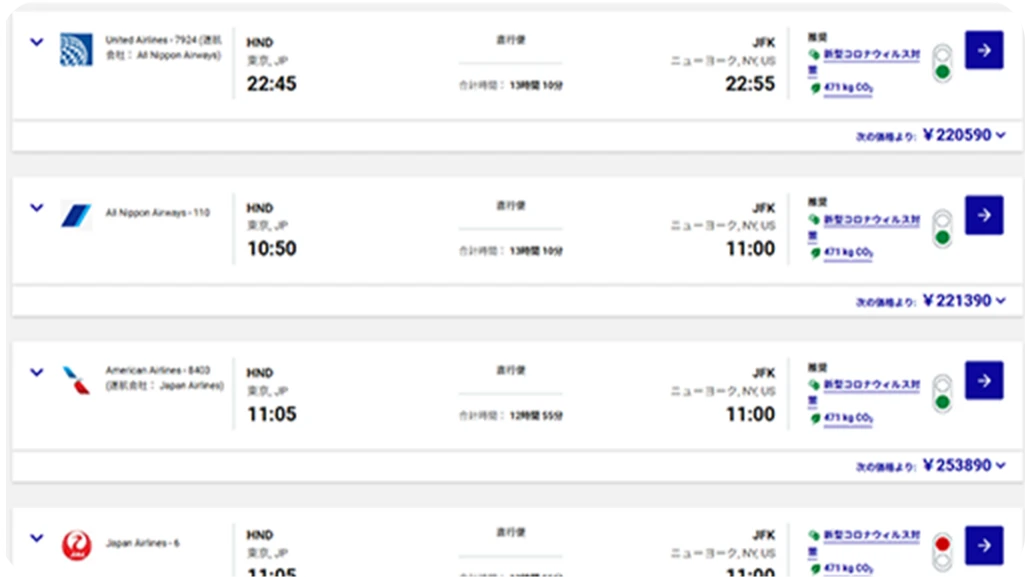Click the All Nippon Airways logo
The image size is (1025, 577).
pyautogui.click(x=76, y=214)
